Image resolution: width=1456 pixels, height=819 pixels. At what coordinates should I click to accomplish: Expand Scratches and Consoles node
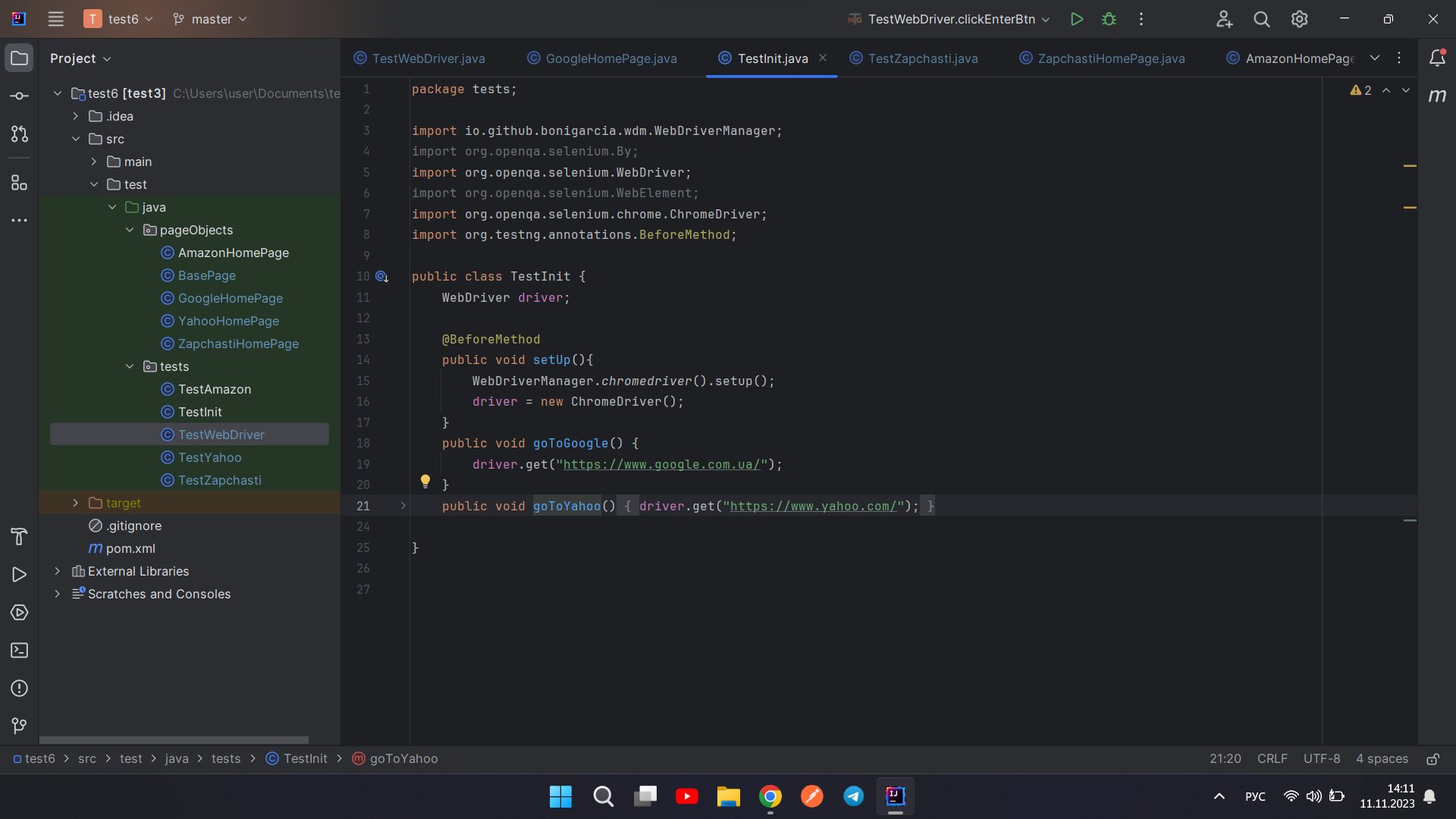58,594
